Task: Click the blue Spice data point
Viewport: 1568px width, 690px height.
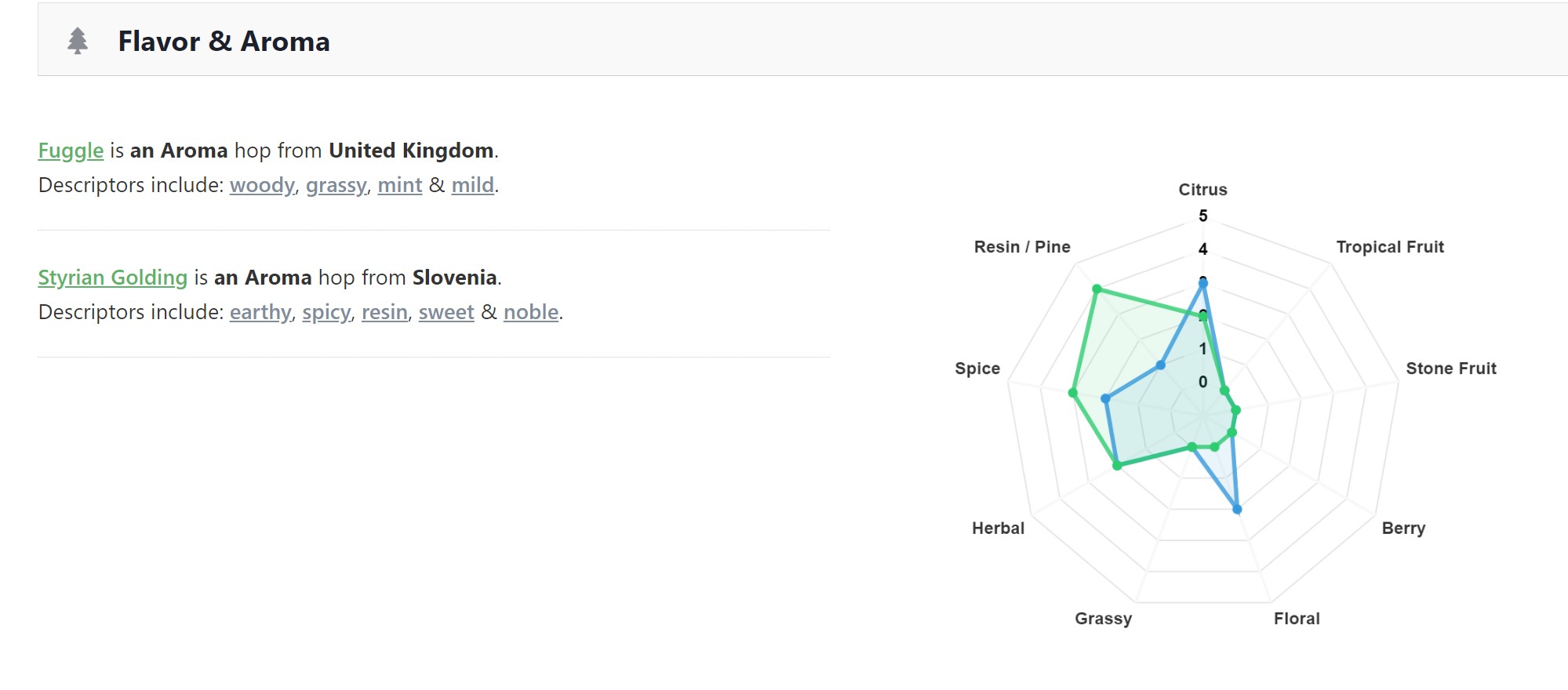Action: pyautogui.click(x=1105, y=399)
